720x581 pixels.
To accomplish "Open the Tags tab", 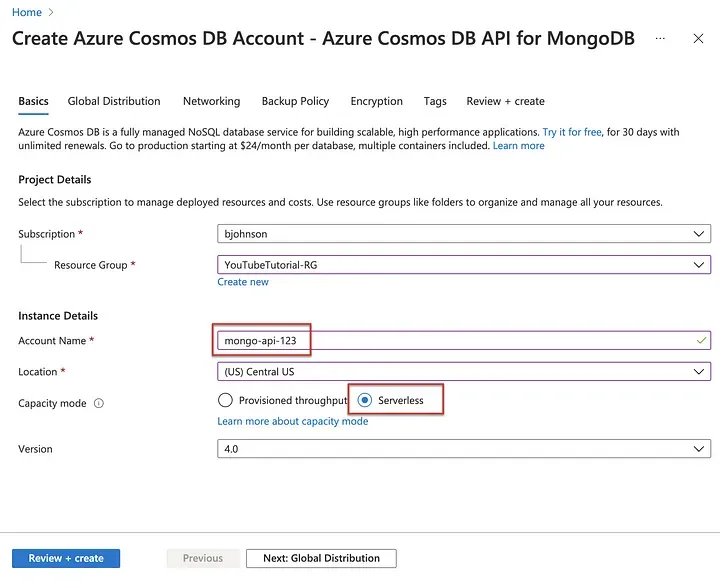I will 435,101.
